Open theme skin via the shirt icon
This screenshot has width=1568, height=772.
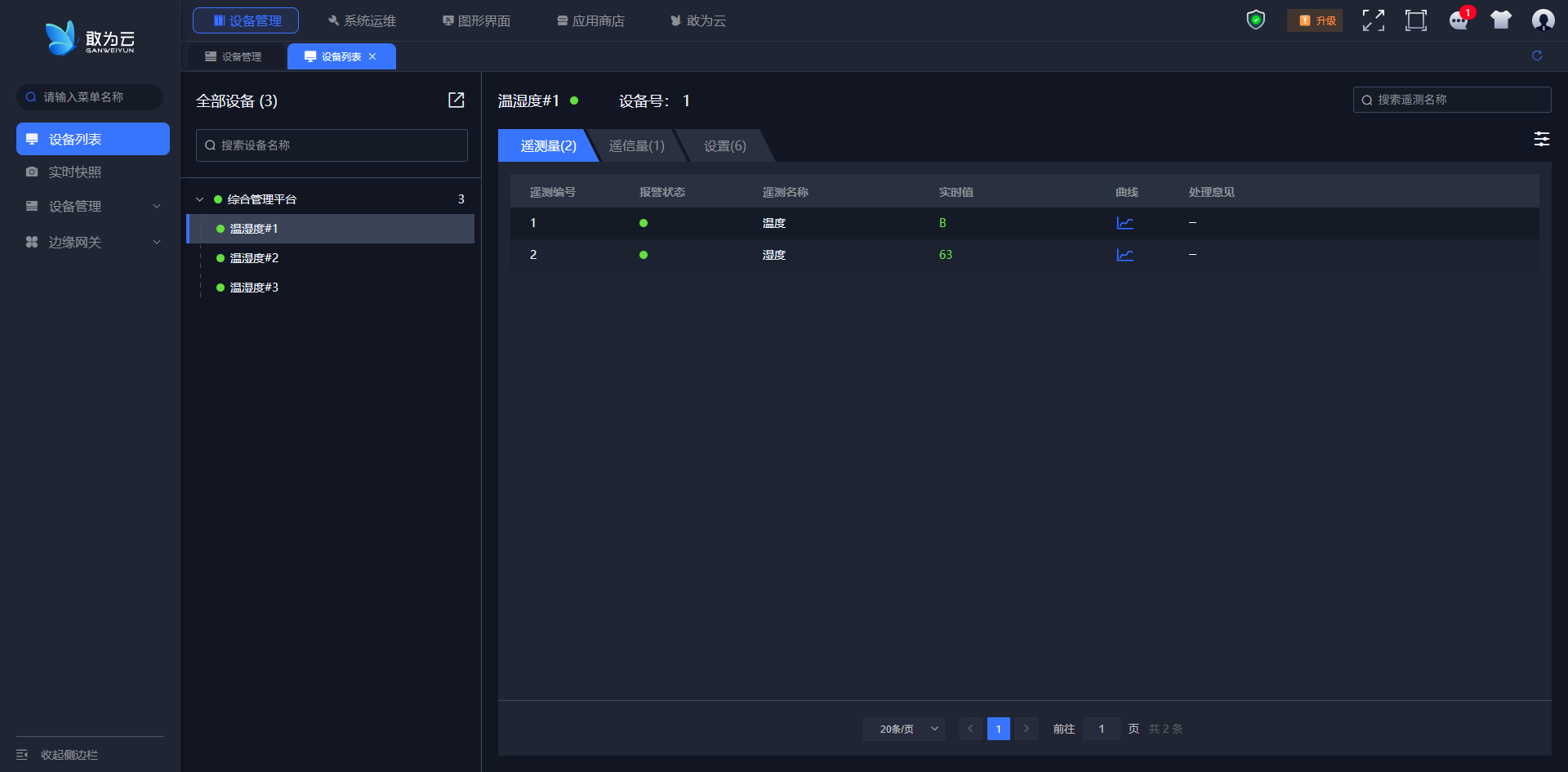[x=1500, y=20]
